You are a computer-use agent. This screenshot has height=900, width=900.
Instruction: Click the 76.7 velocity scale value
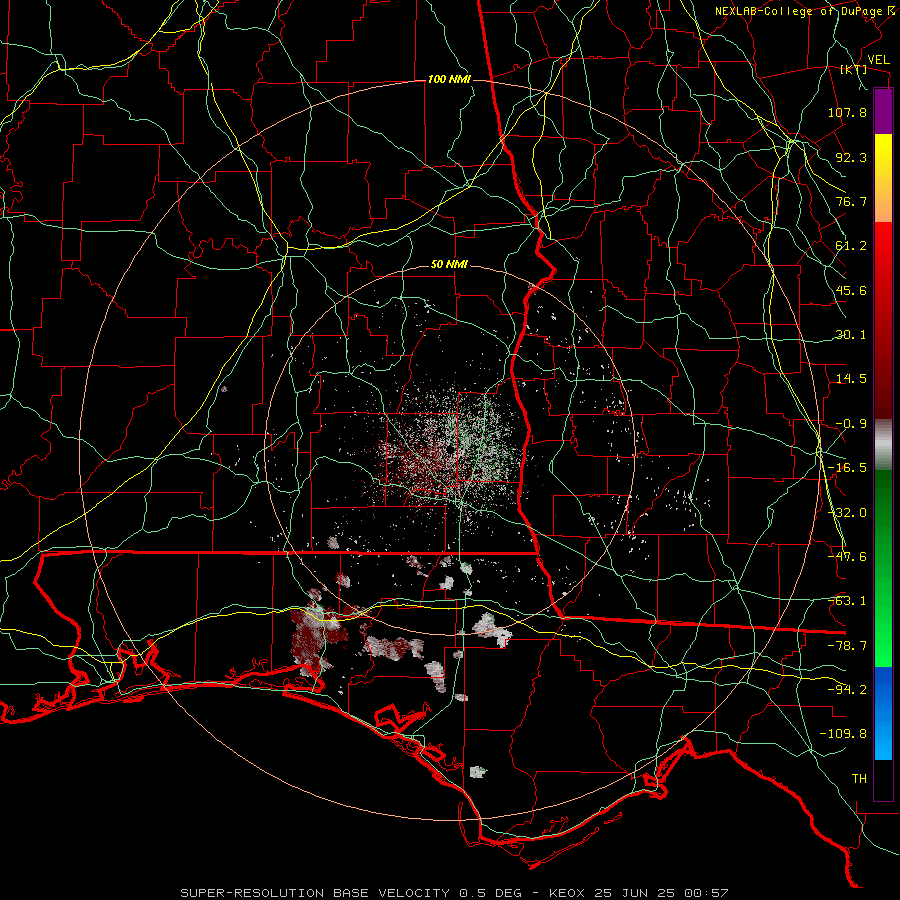click(x=851, y=201)
